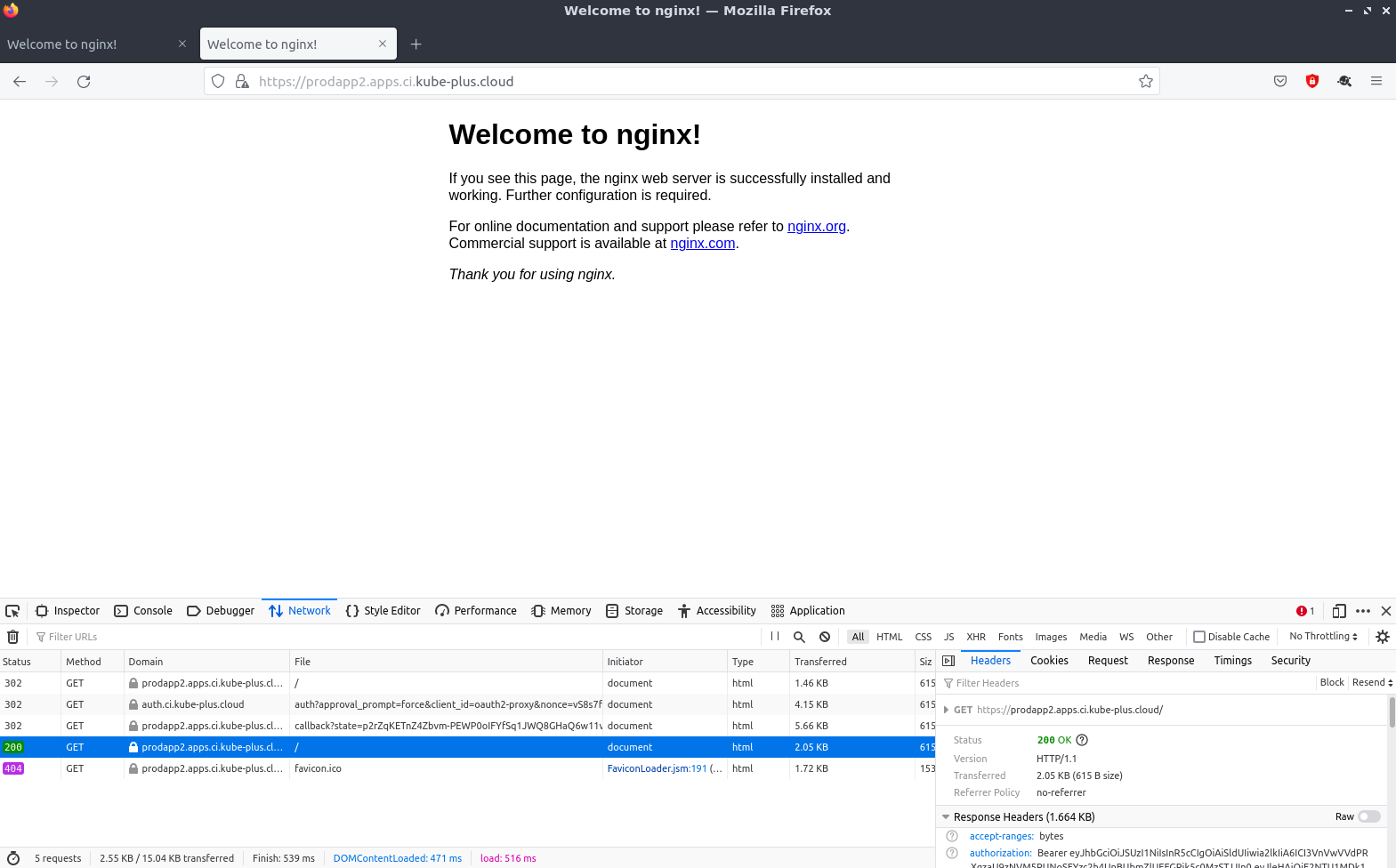Filter requests by XHR type

(x=976, y=637)
